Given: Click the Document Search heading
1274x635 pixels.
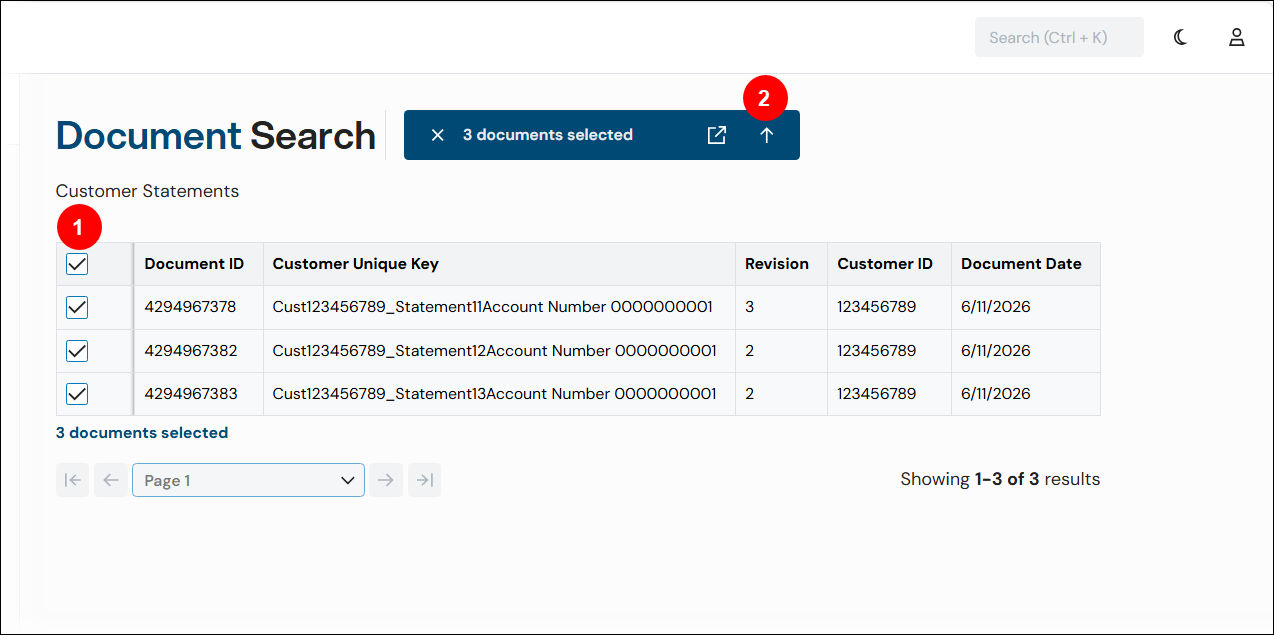Looking at the screenshot, I should pyautogui.click(x=216, y=135).
